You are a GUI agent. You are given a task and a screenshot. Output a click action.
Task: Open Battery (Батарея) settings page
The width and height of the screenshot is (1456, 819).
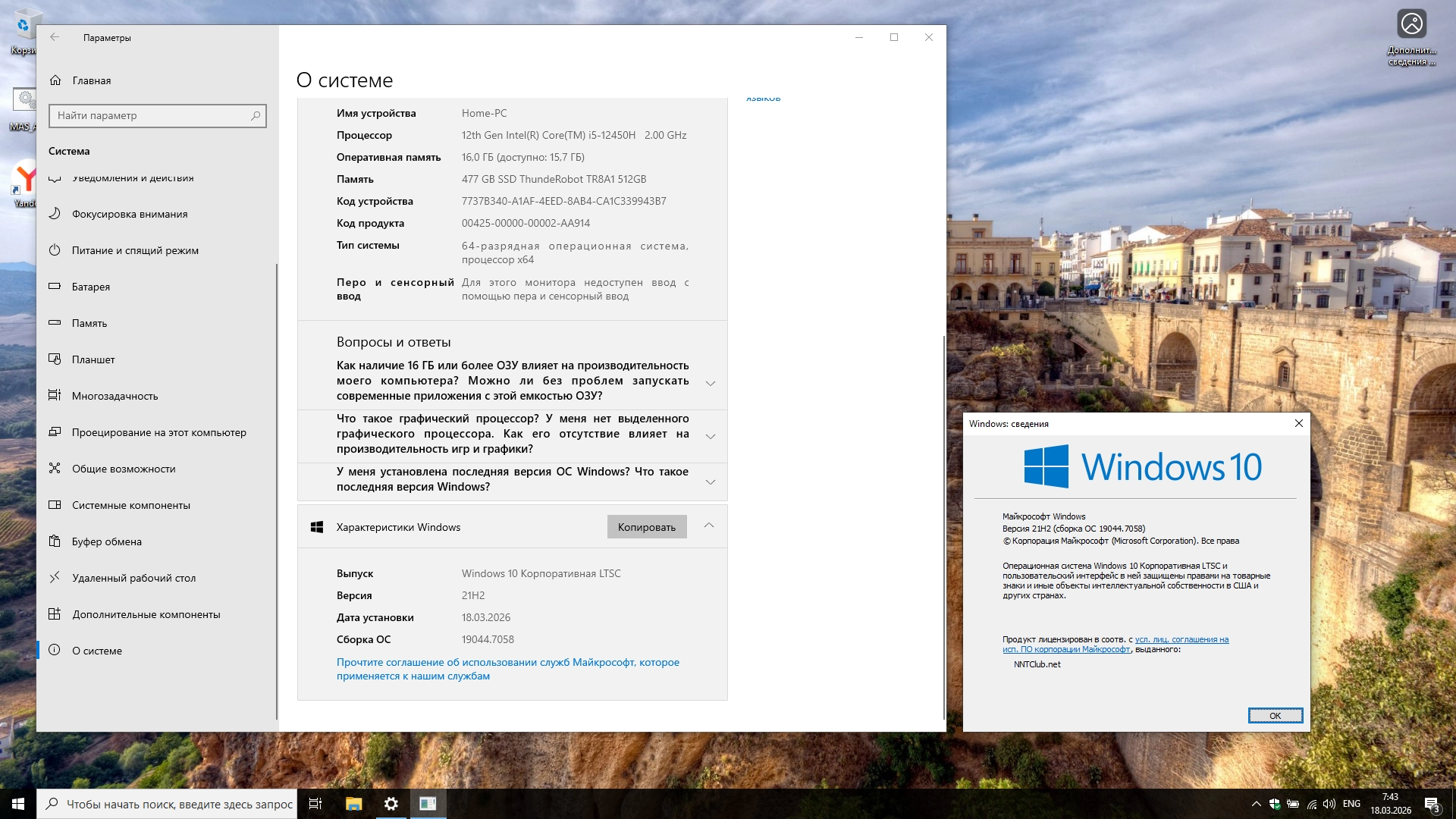pyautogui.click(x=91, y=287)
